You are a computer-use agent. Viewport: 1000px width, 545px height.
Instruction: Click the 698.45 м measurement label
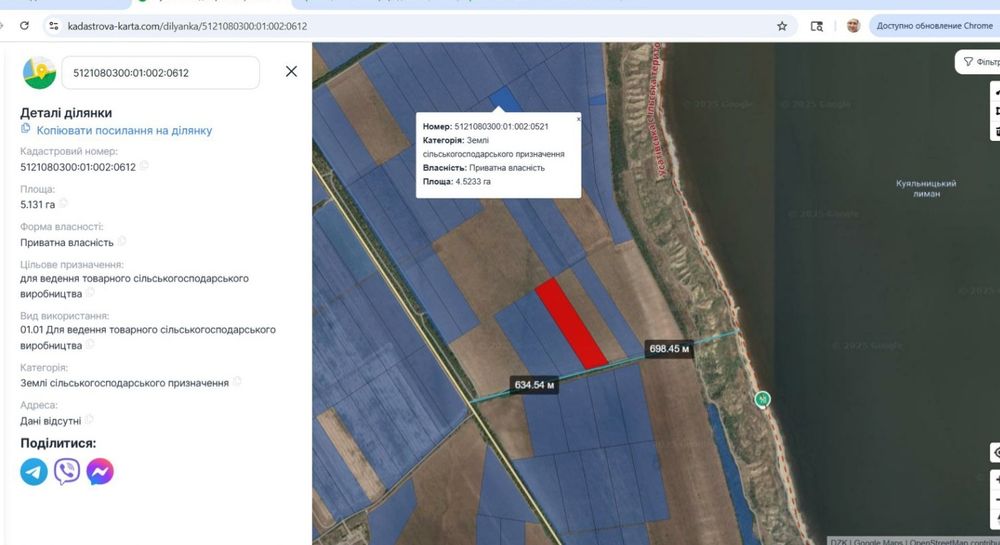[x=669, y=349]
